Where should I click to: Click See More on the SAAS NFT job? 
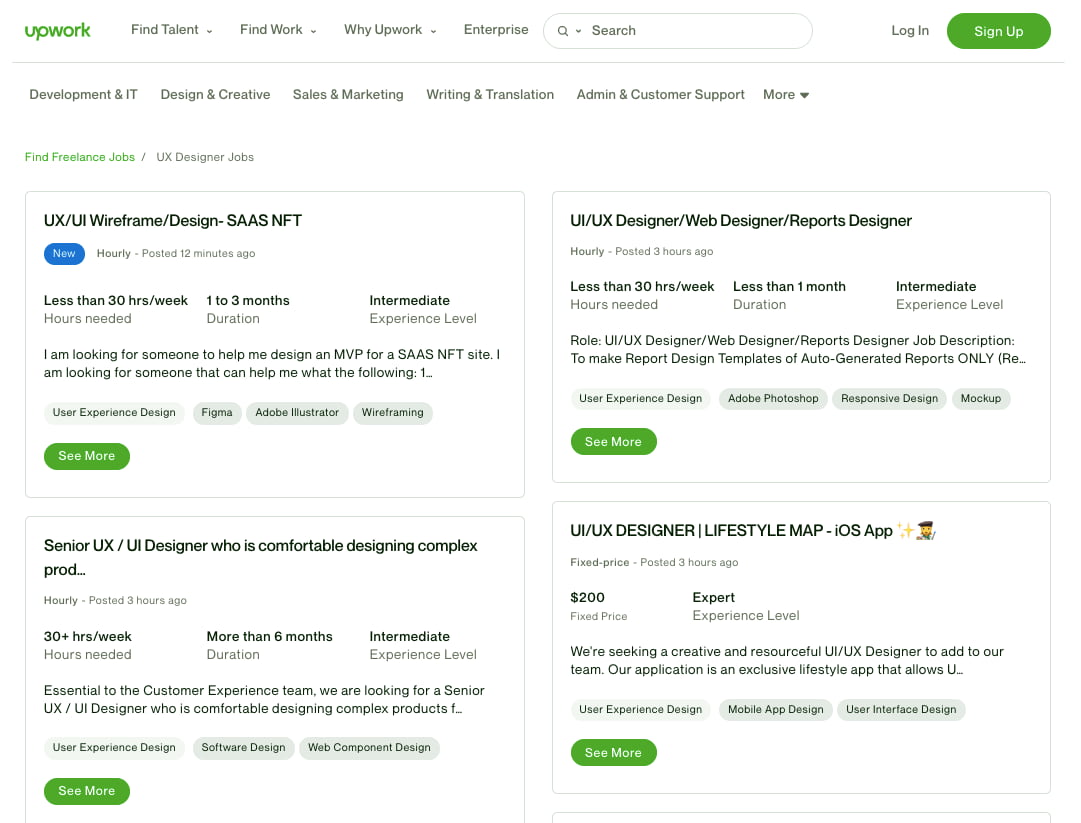87,456
